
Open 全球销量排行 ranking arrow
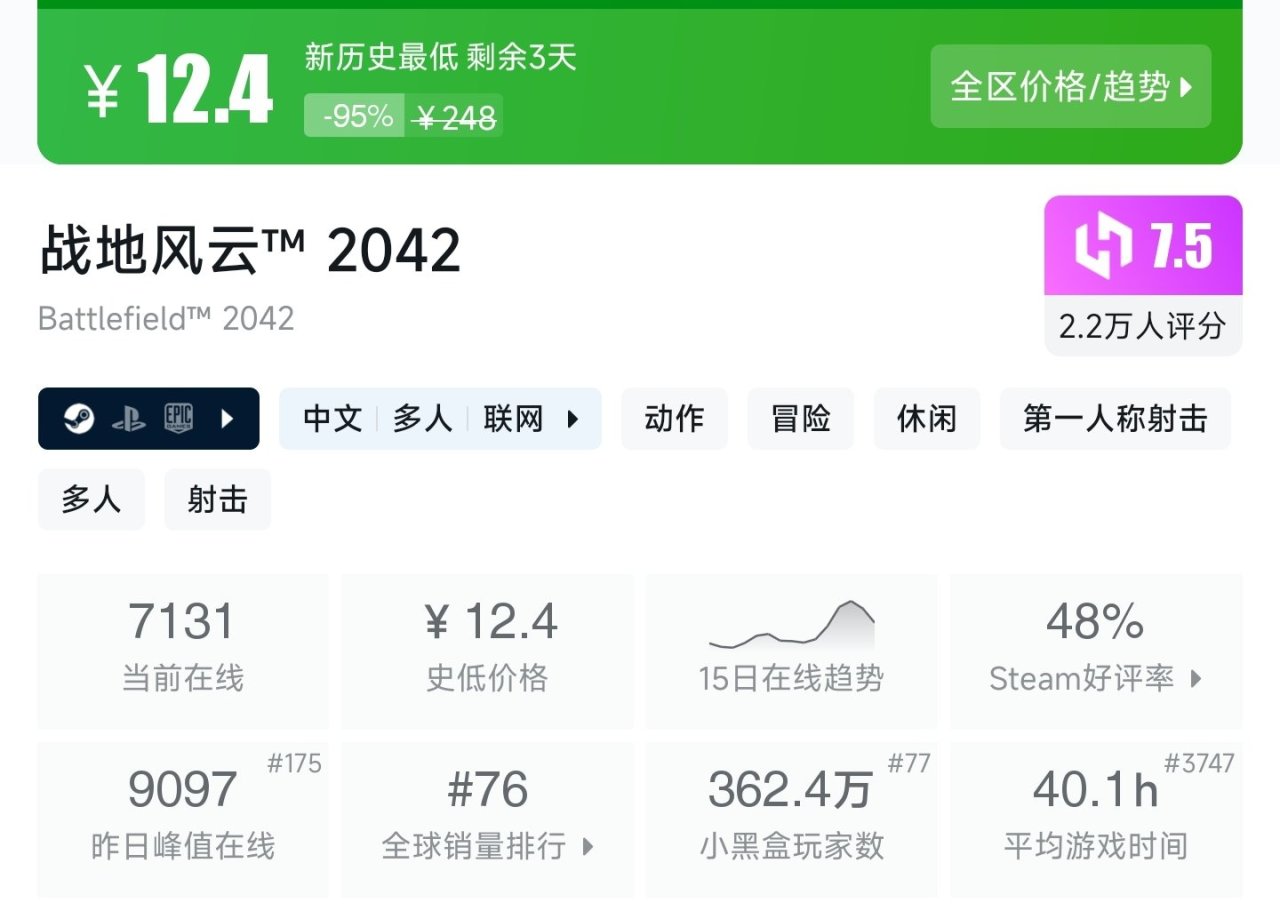(x=588, y=847)
